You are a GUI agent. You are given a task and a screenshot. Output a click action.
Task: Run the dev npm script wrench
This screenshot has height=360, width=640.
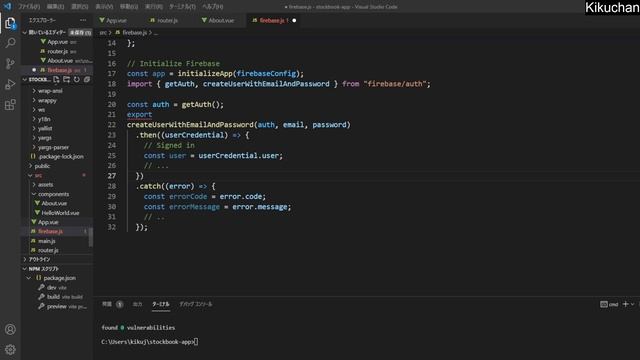pyautogui.click(x=41, y=287)
